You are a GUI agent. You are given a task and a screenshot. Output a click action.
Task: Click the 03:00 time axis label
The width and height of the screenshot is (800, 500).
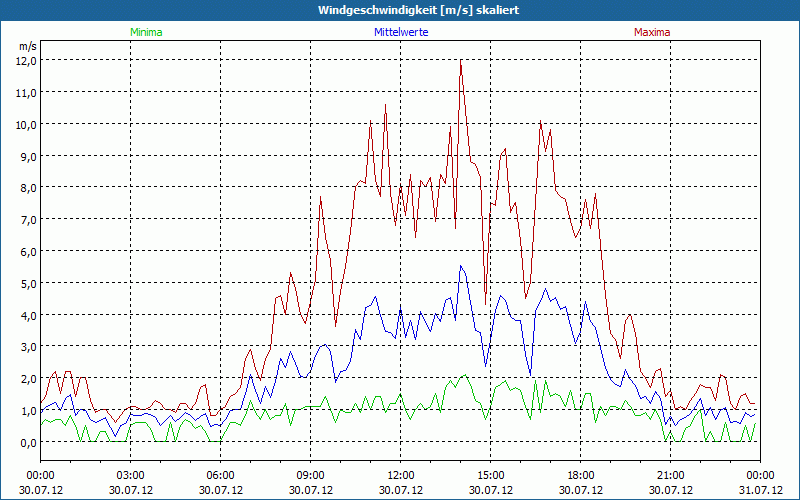pos(131,476)
